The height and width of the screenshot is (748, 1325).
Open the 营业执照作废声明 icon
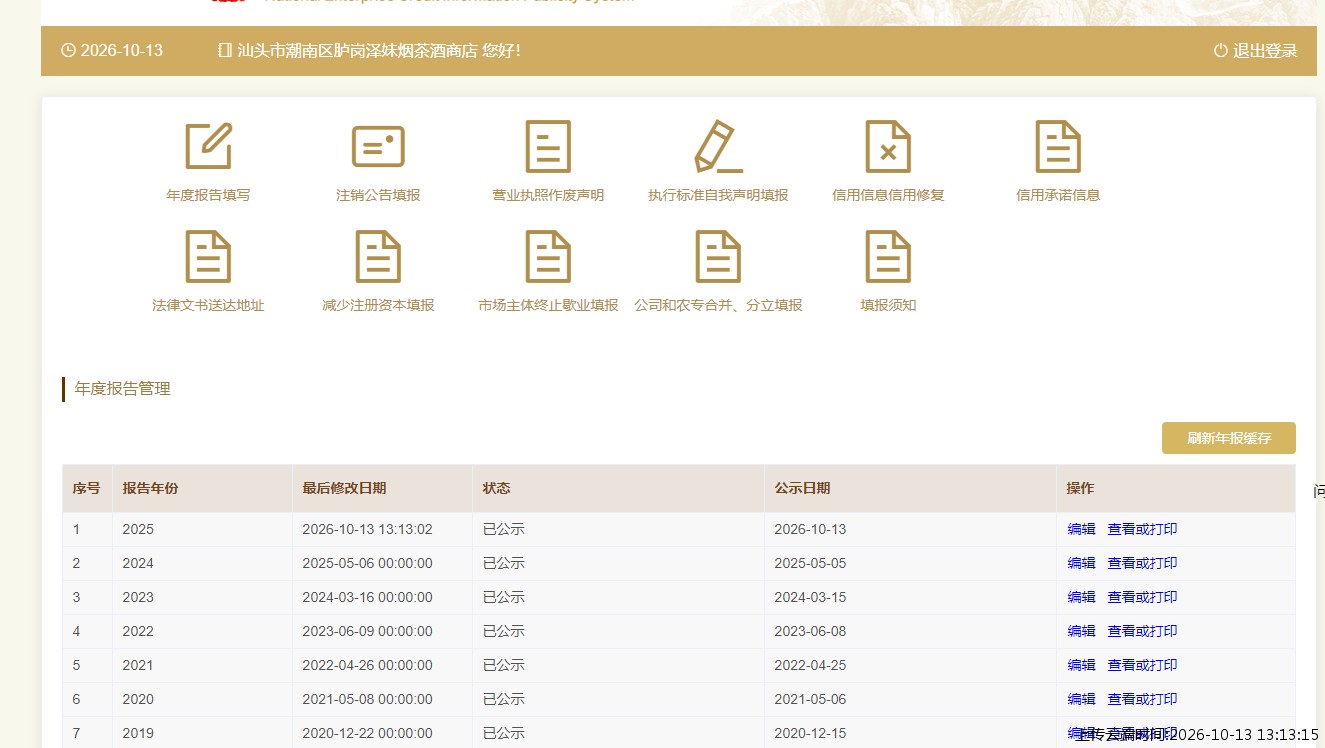pos(548,146)
